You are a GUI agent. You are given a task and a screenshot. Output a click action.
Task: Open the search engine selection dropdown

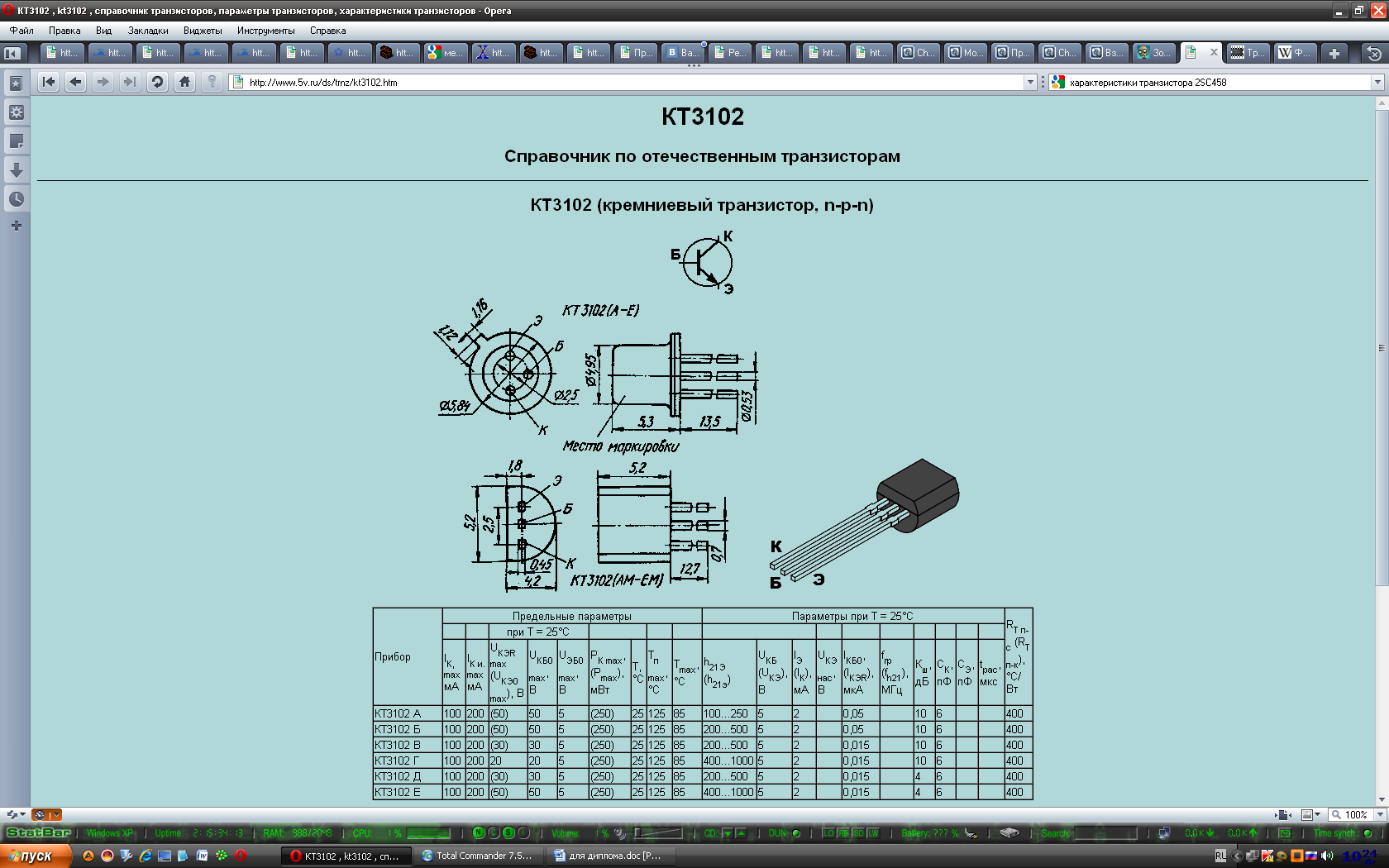coord(1377,82)
